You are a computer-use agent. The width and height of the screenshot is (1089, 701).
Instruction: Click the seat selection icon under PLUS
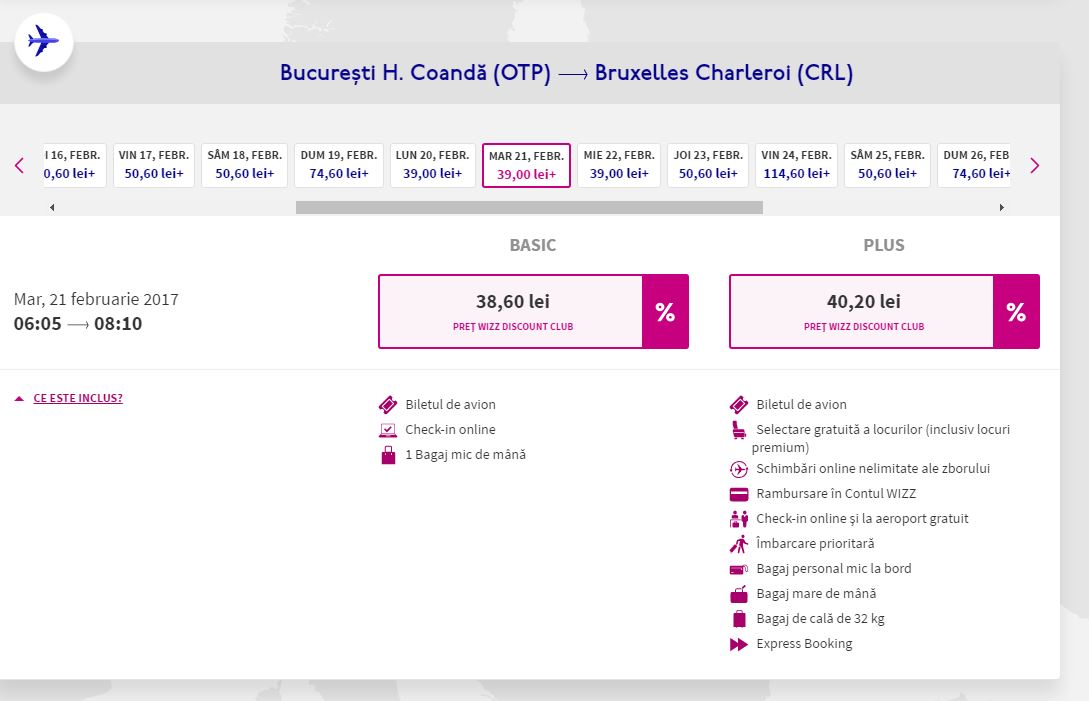point(739,431)
